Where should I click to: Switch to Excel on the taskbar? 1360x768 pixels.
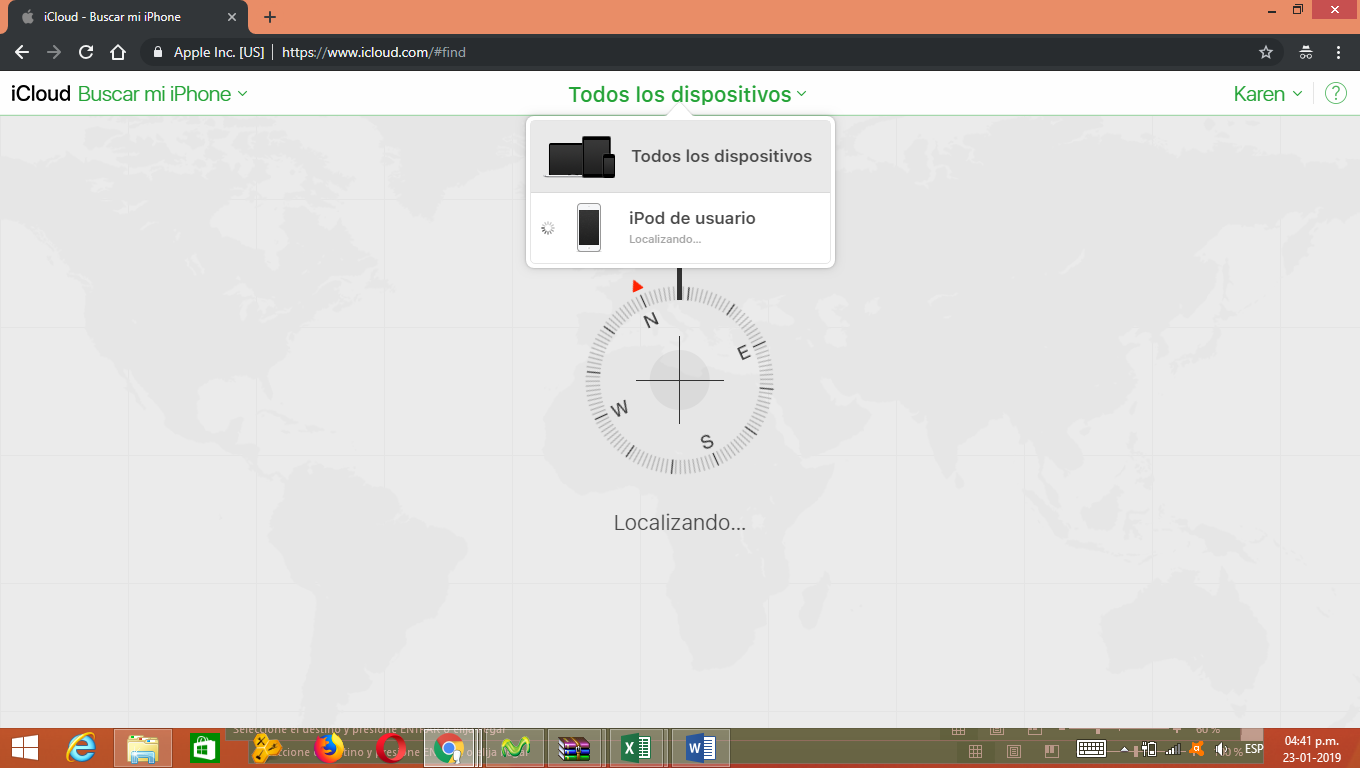coord(637,748)
